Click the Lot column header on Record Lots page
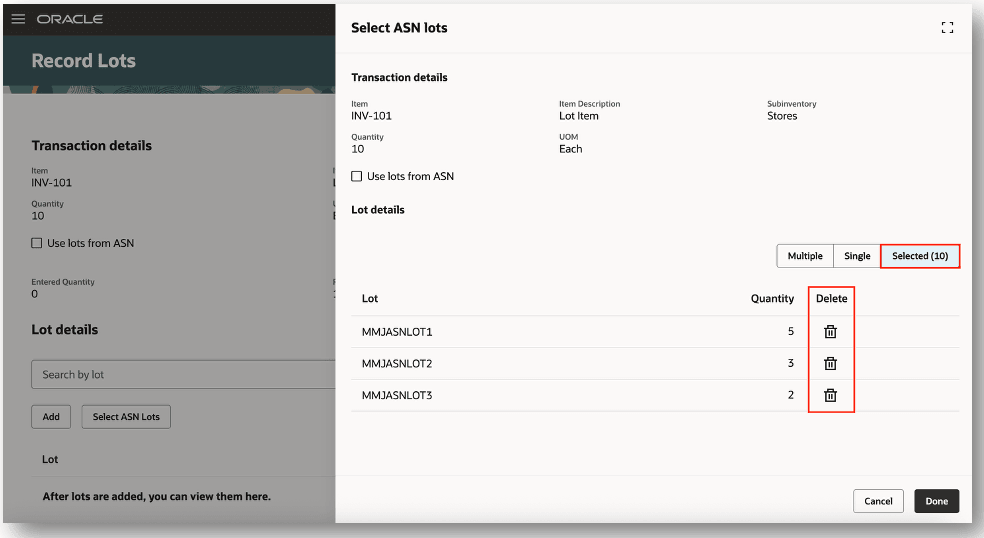 (50, 460)
